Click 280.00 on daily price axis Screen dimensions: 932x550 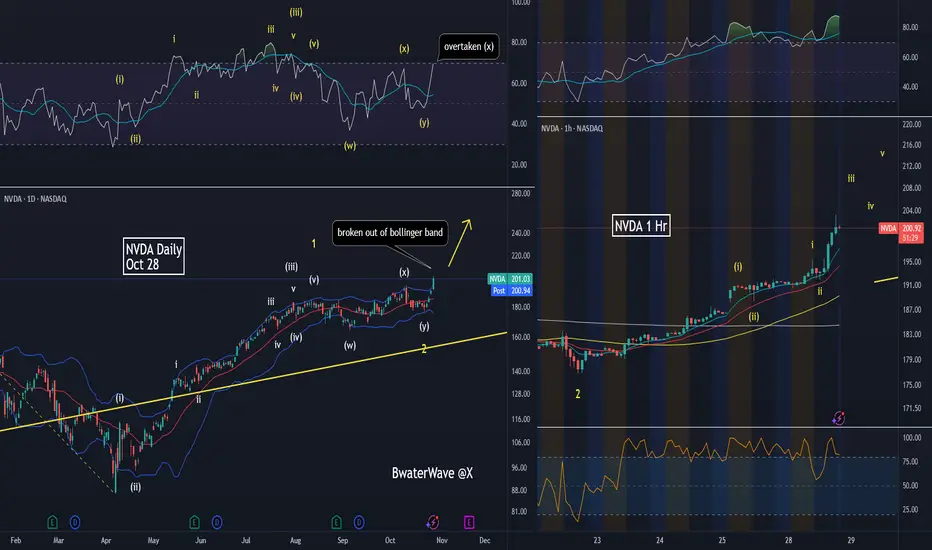click(521, 193)
